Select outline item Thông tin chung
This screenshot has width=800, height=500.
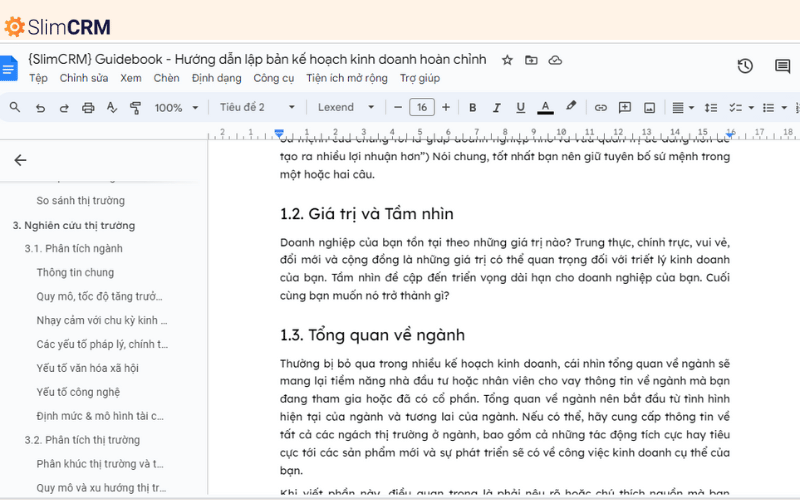[75, 272]
